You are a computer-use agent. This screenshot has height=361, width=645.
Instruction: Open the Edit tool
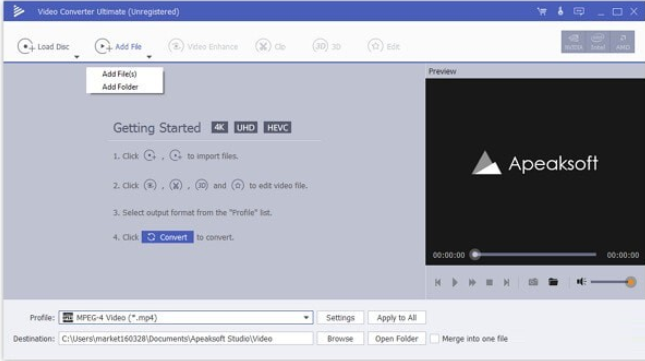pyautogui.click(x=384, y=46)
